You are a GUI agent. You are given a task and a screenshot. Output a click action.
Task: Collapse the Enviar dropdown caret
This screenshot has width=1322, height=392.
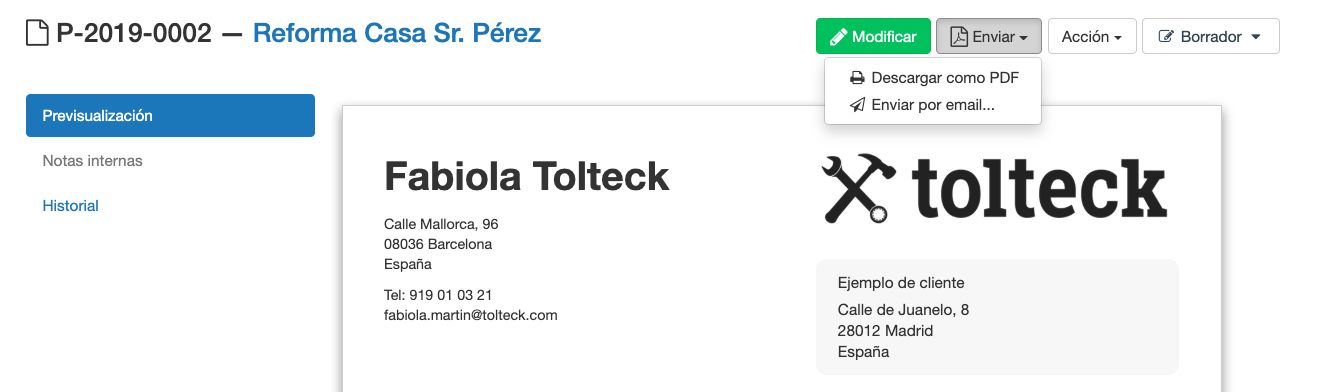(1025, 38)
